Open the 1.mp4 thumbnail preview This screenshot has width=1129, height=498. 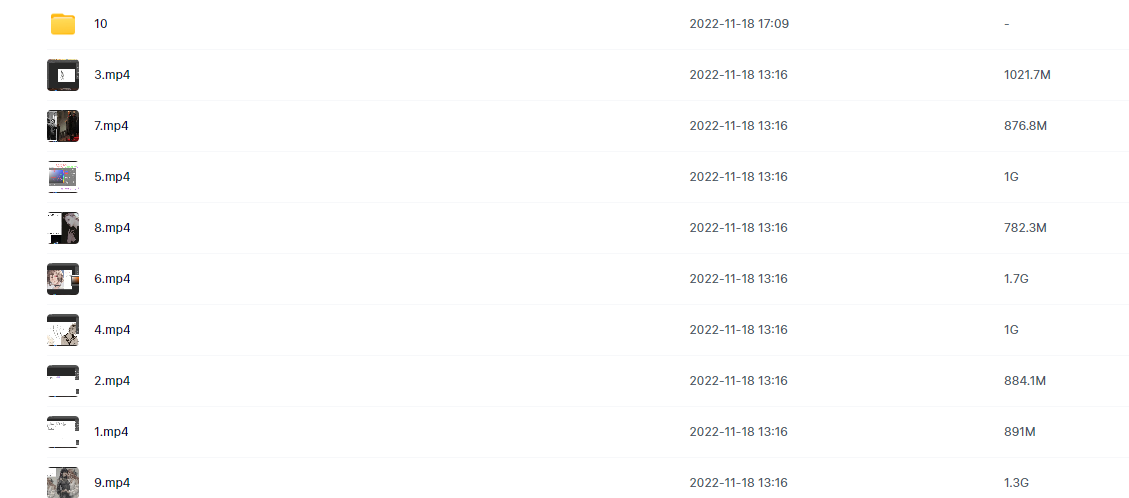pos(63,433)
